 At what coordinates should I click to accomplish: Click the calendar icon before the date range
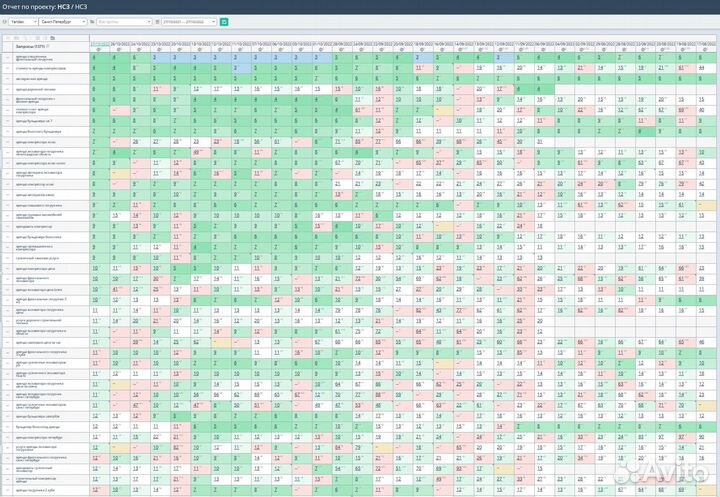[x=156, y=21]
